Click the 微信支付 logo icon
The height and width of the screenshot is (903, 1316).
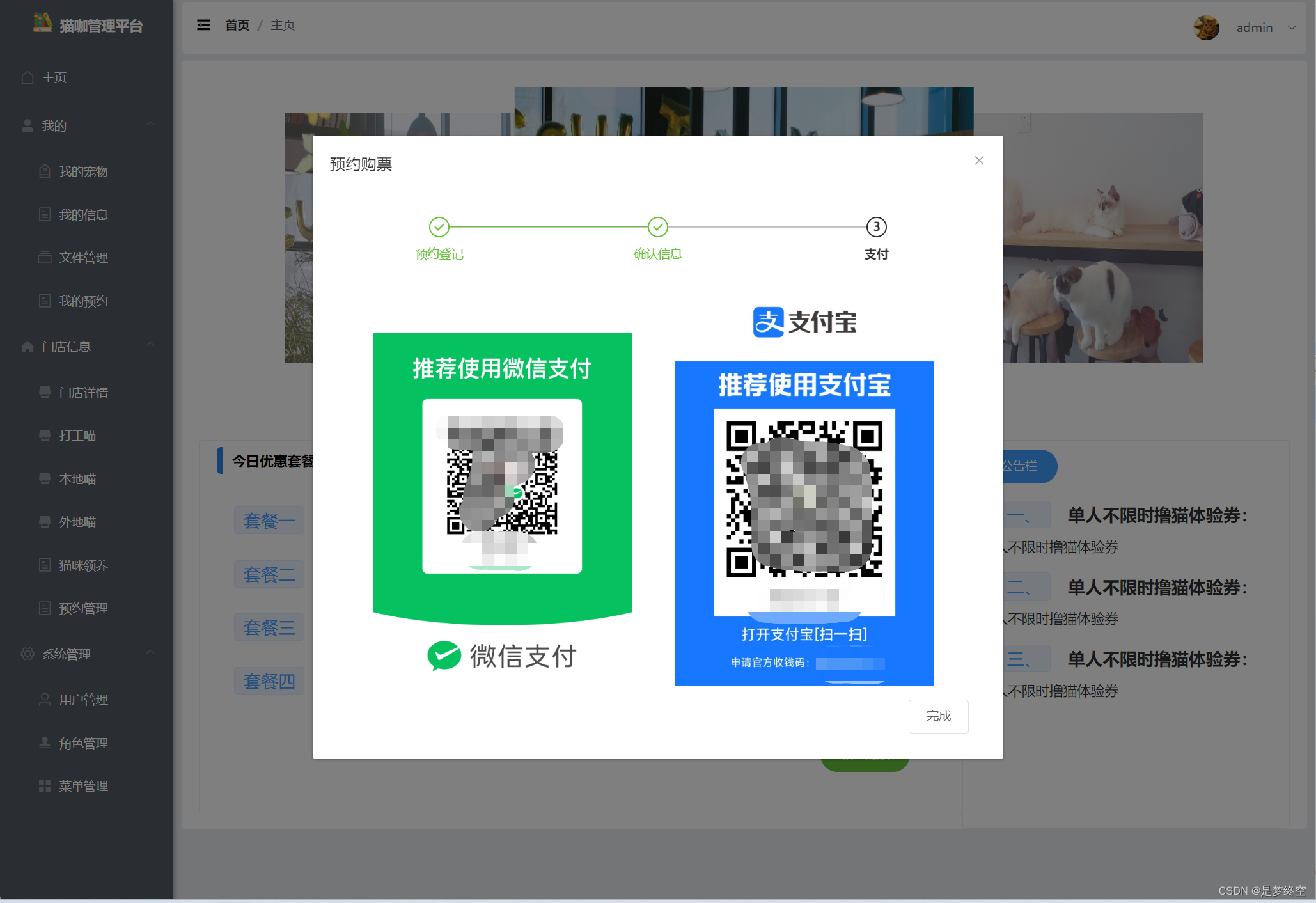point(444,656)
